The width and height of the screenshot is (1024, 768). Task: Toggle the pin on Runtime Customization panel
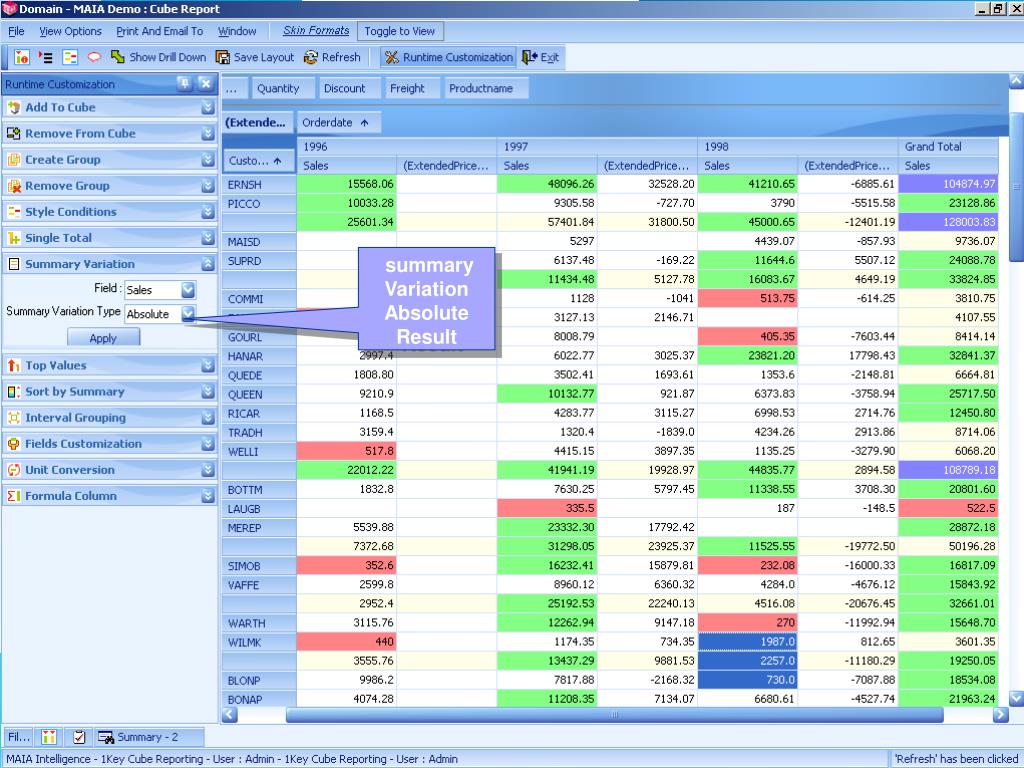[x=184, y=84]
